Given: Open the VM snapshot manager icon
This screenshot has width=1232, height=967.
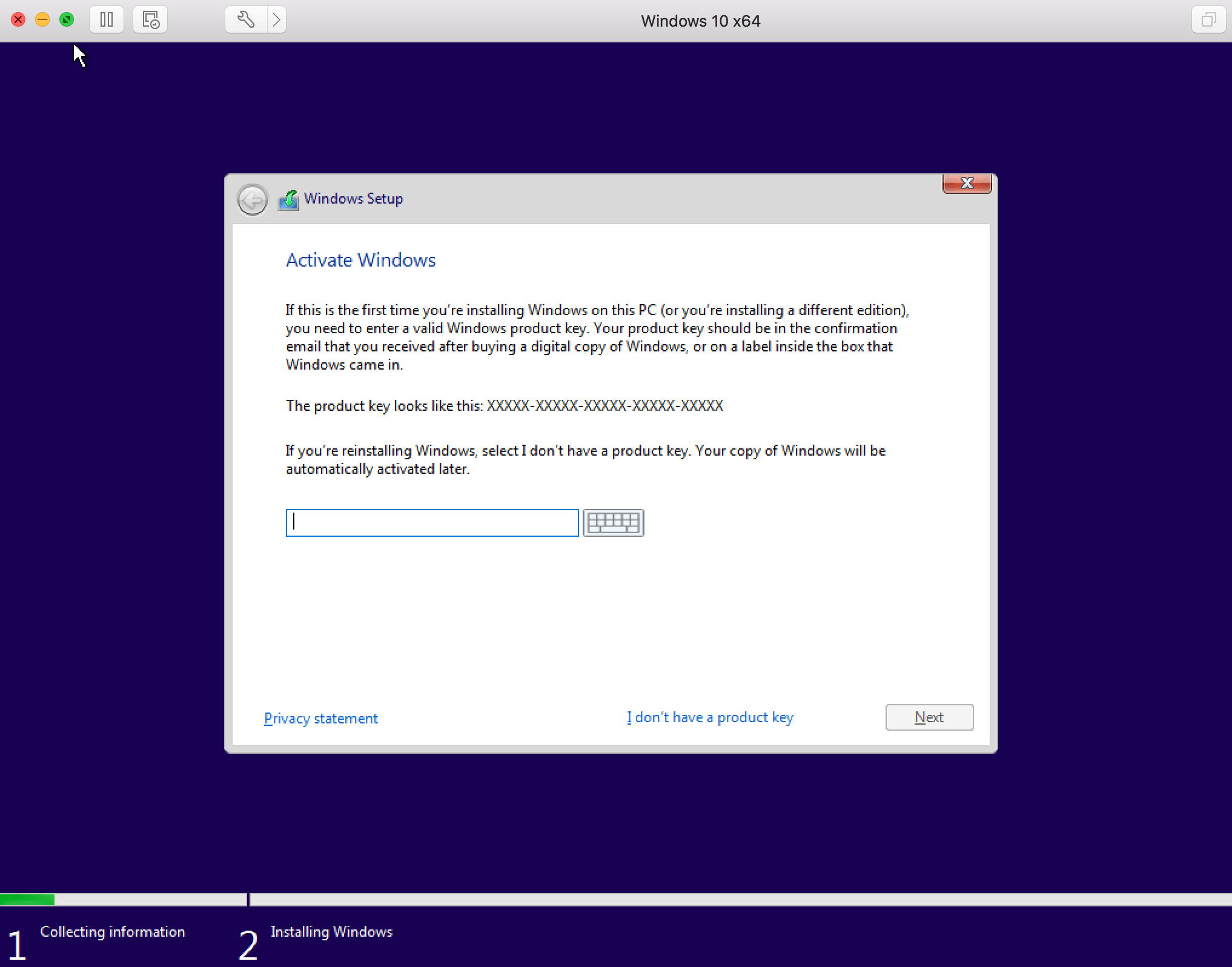Looking at the screenshot, I should click(150, 20).
